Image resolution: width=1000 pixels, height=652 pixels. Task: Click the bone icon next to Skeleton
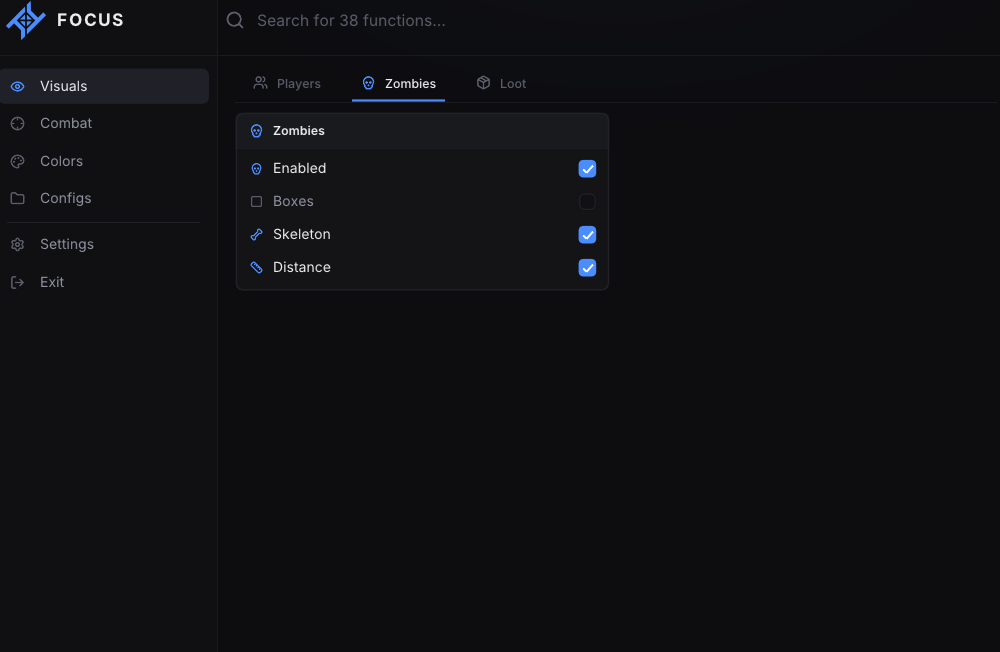[x=256, y=235]
